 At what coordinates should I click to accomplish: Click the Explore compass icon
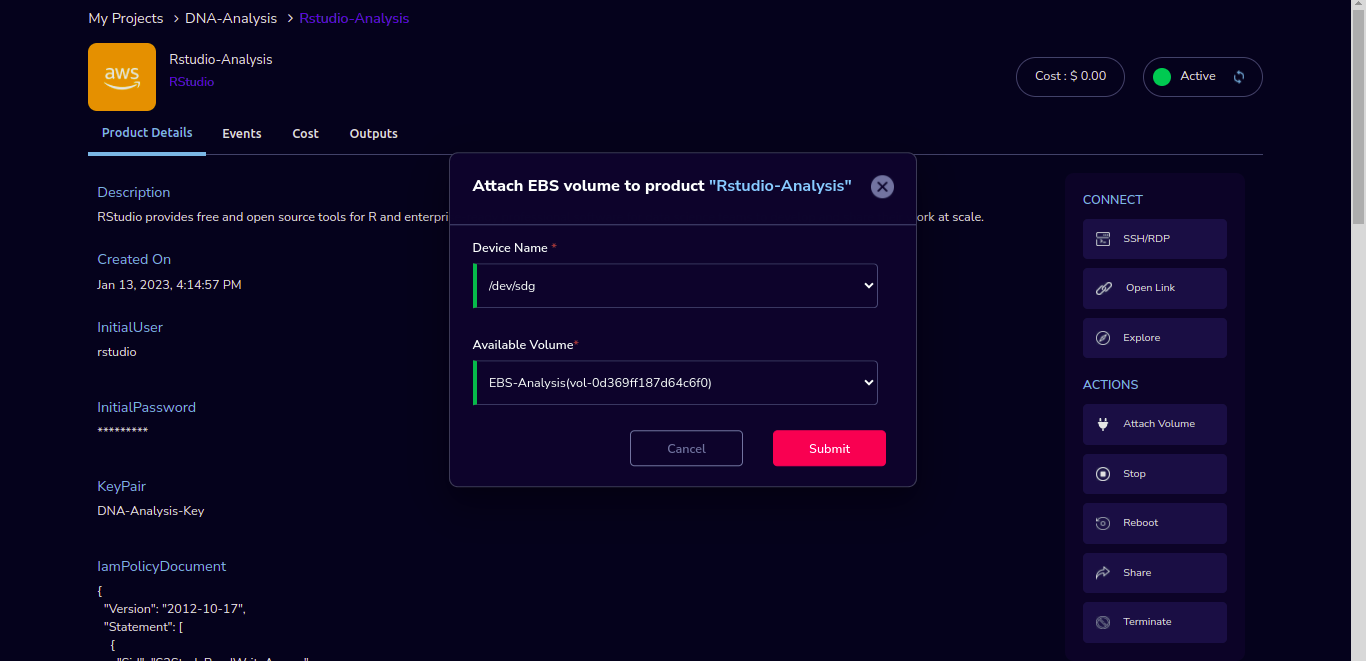coord(1103,338)
